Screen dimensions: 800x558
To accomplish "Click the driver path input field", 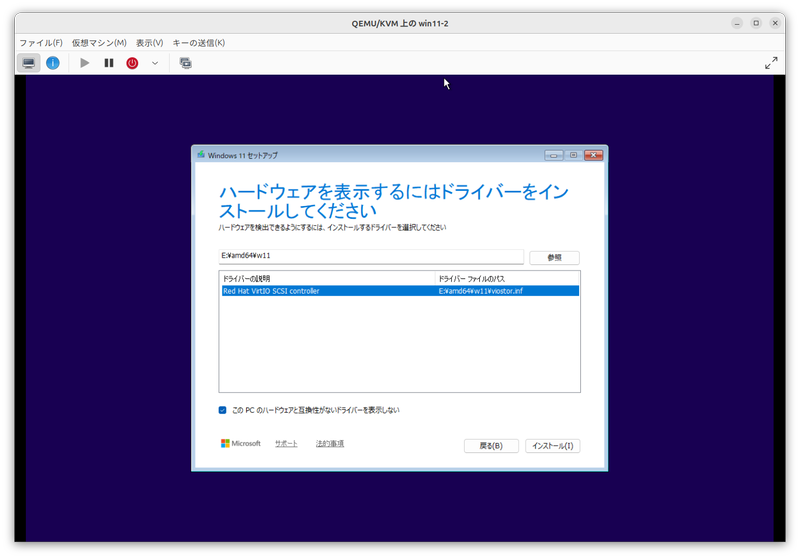I will click(x=371, y=257).
